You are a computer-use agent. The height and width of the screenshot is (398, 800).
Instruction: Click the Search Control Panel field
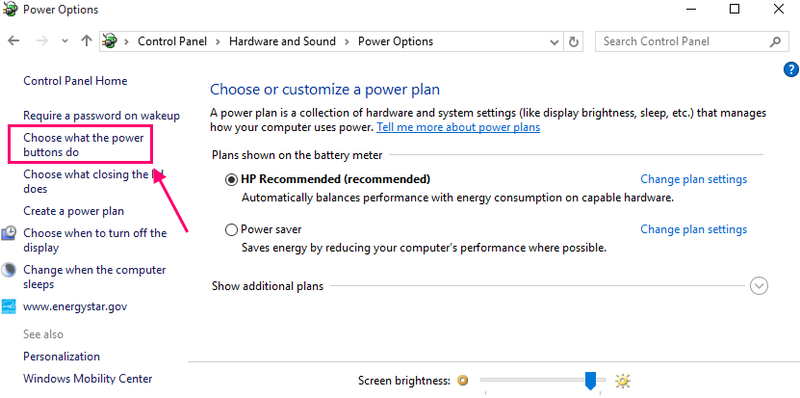click(x=684, y=41)
